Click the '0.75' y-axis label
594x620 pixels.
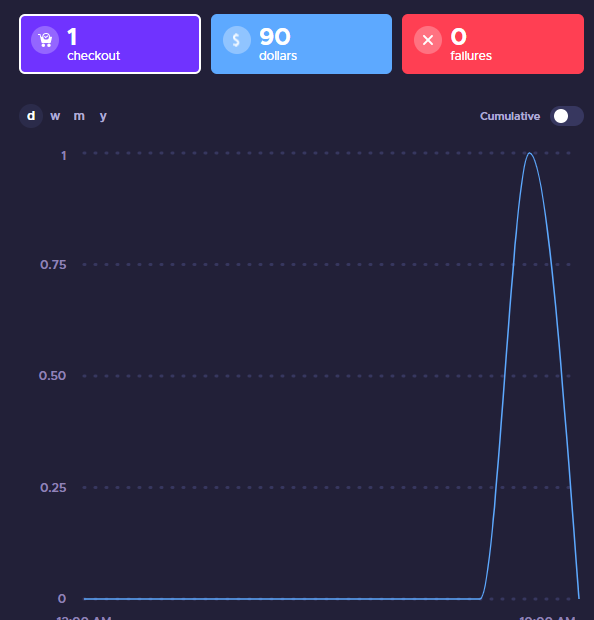53,265
